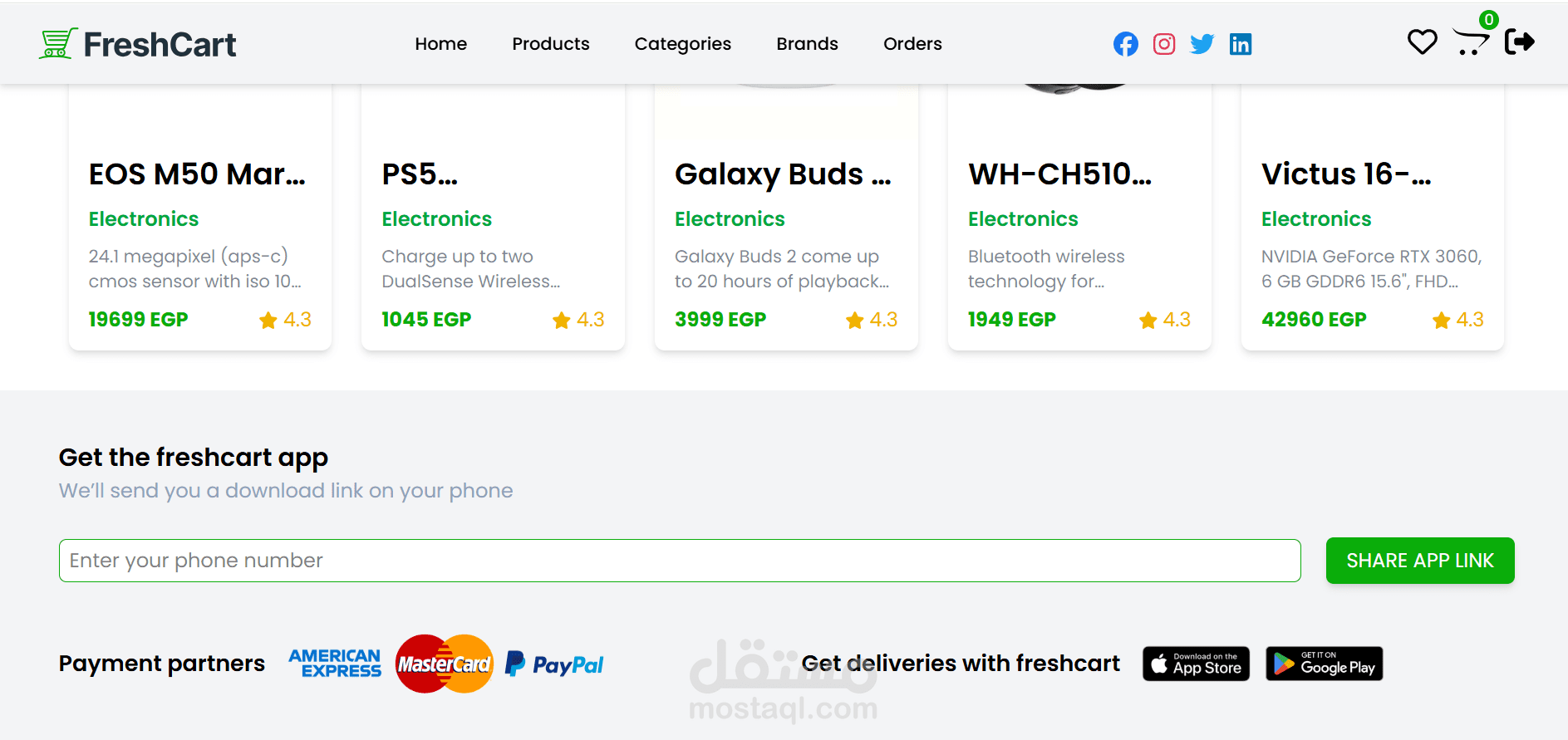The width and height of the screenshot is (1568, 740).
Task: Select the Victus 16 product card
Action: click(1373, 217)
